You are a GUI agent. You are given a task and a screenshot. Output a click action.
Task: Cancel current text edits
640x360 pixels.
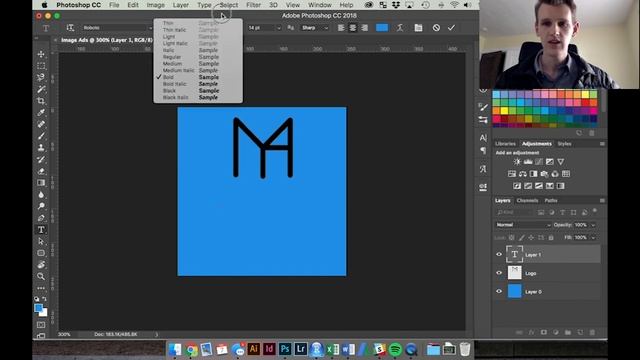click(x=436, y=28)
